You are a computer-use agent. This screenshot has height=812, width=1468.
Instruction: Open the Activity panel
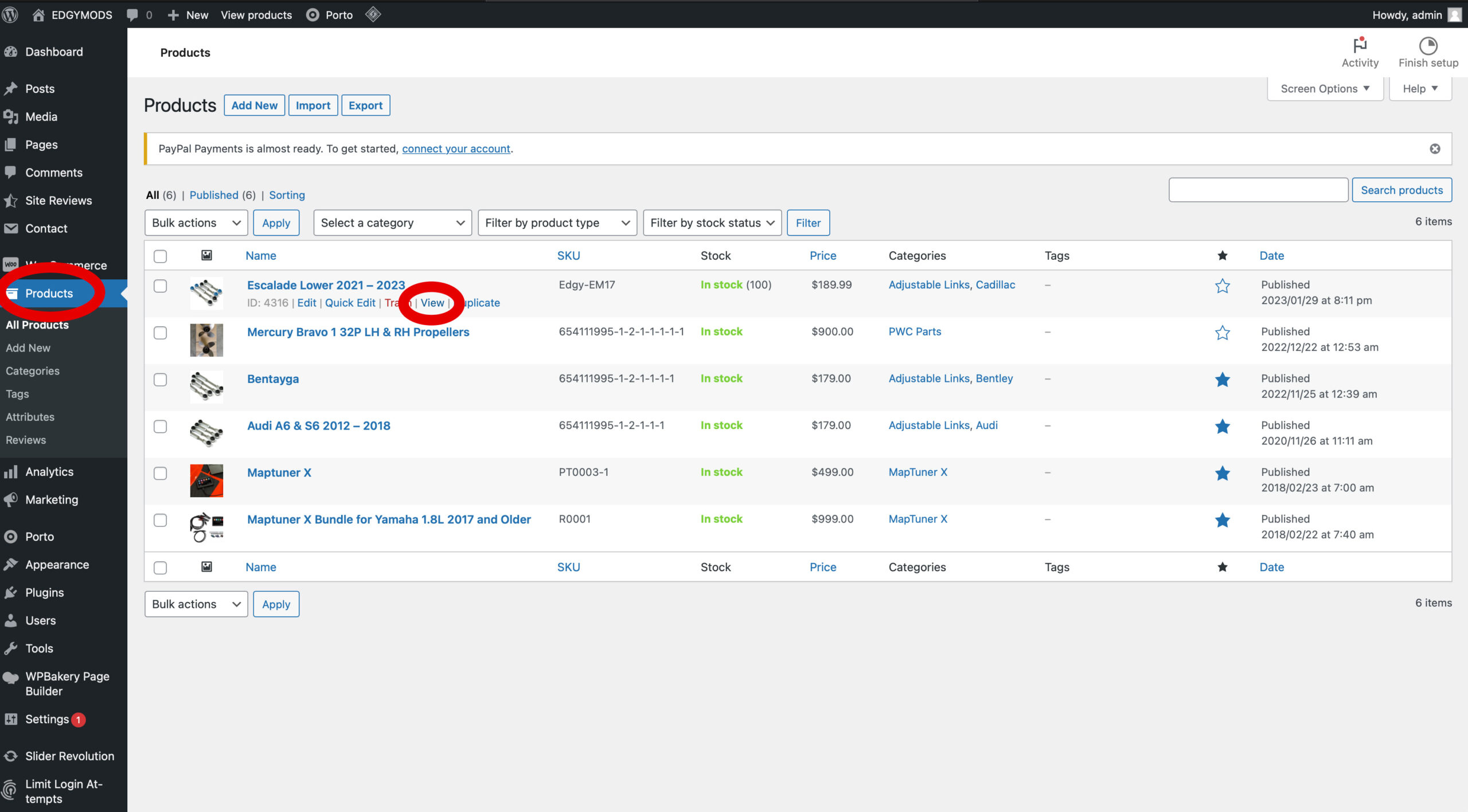(x=1360, y=53)
